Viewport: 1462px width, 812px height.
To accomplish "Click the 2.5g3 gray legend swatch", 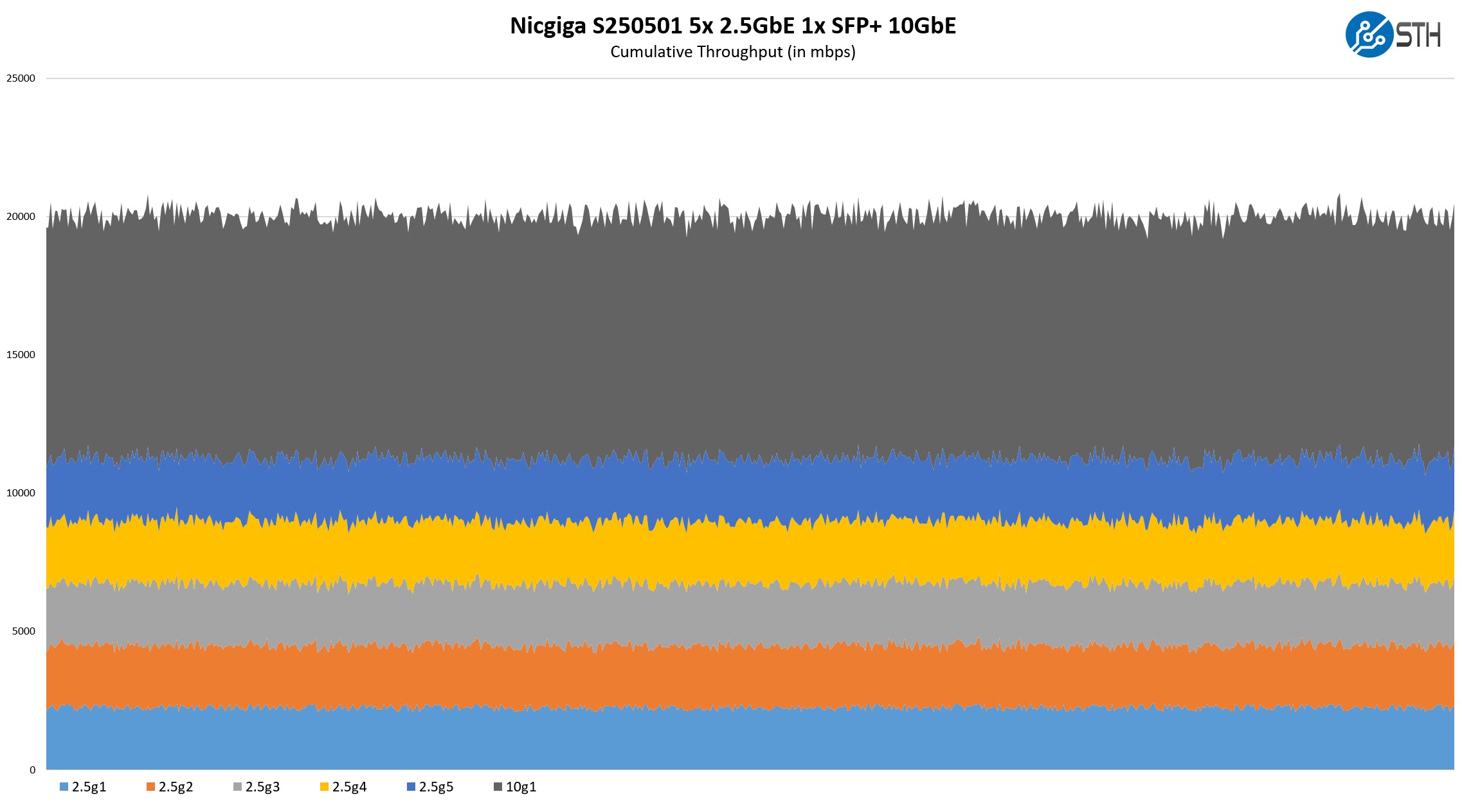I will 237,787.
